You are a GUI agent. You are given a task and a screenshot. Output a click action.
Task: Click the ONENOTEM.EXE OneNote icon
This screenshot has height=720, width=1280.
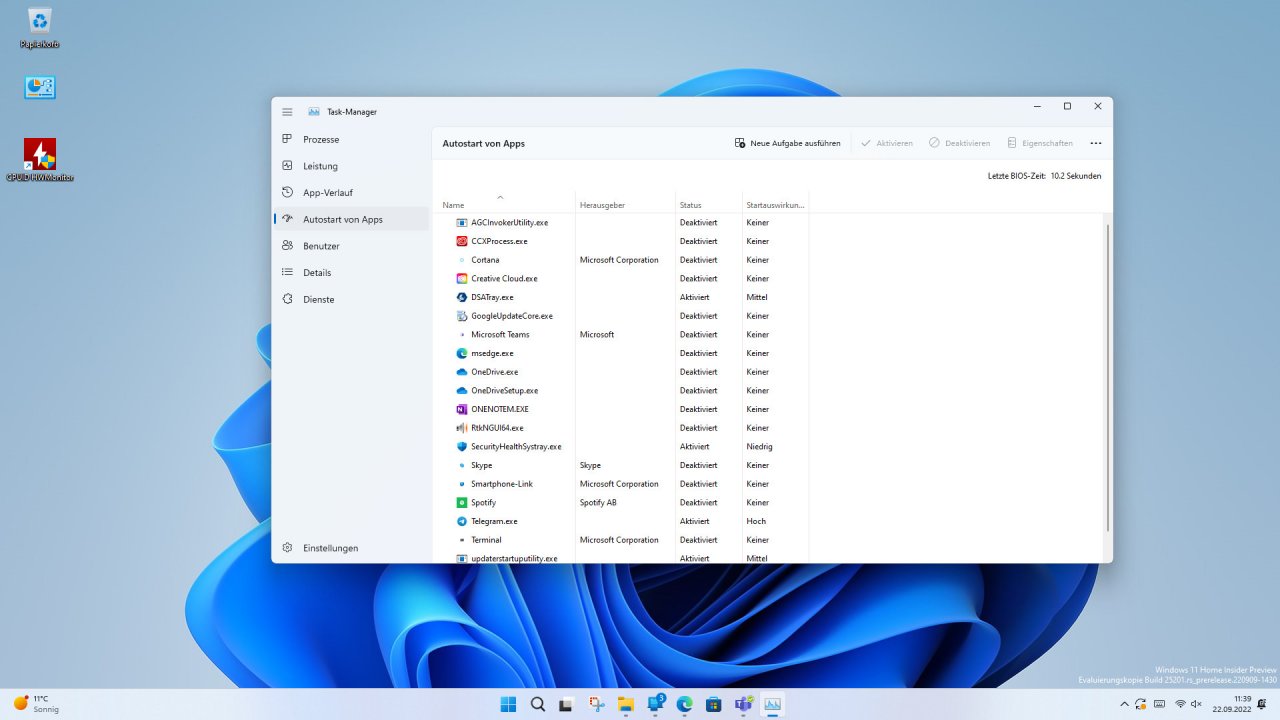coord(462,409)
